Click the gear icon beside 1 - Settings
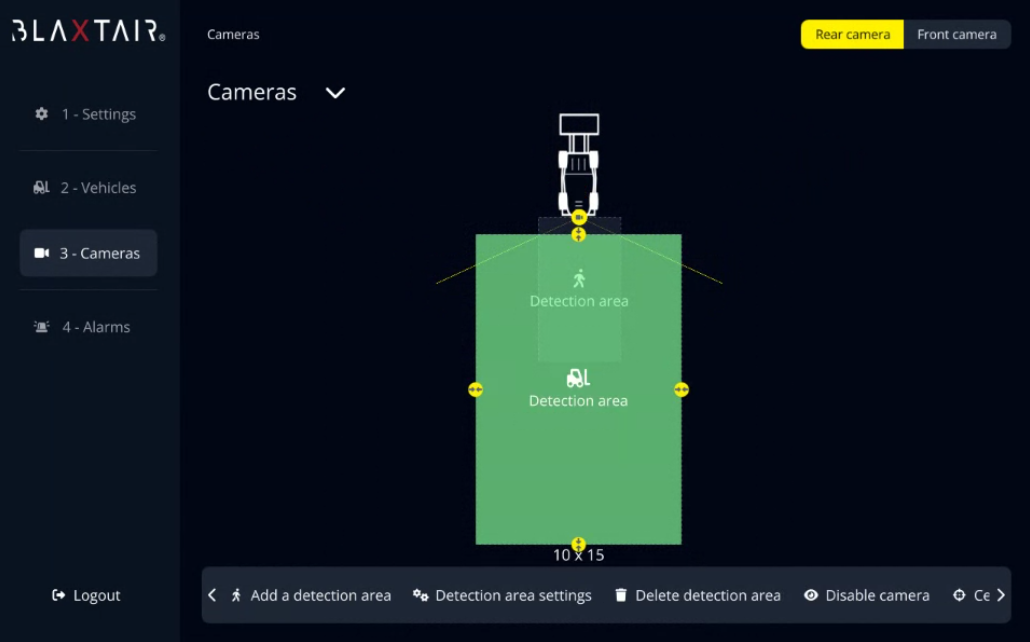This screenshot has height=642, width=1030. tap(41, 114)
